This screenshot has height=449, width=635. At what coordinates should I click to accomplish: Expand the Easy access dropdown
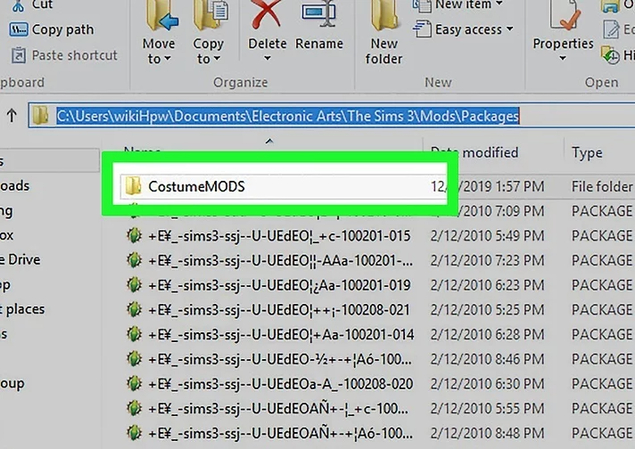pyautogui.click(x=464, y=30)
